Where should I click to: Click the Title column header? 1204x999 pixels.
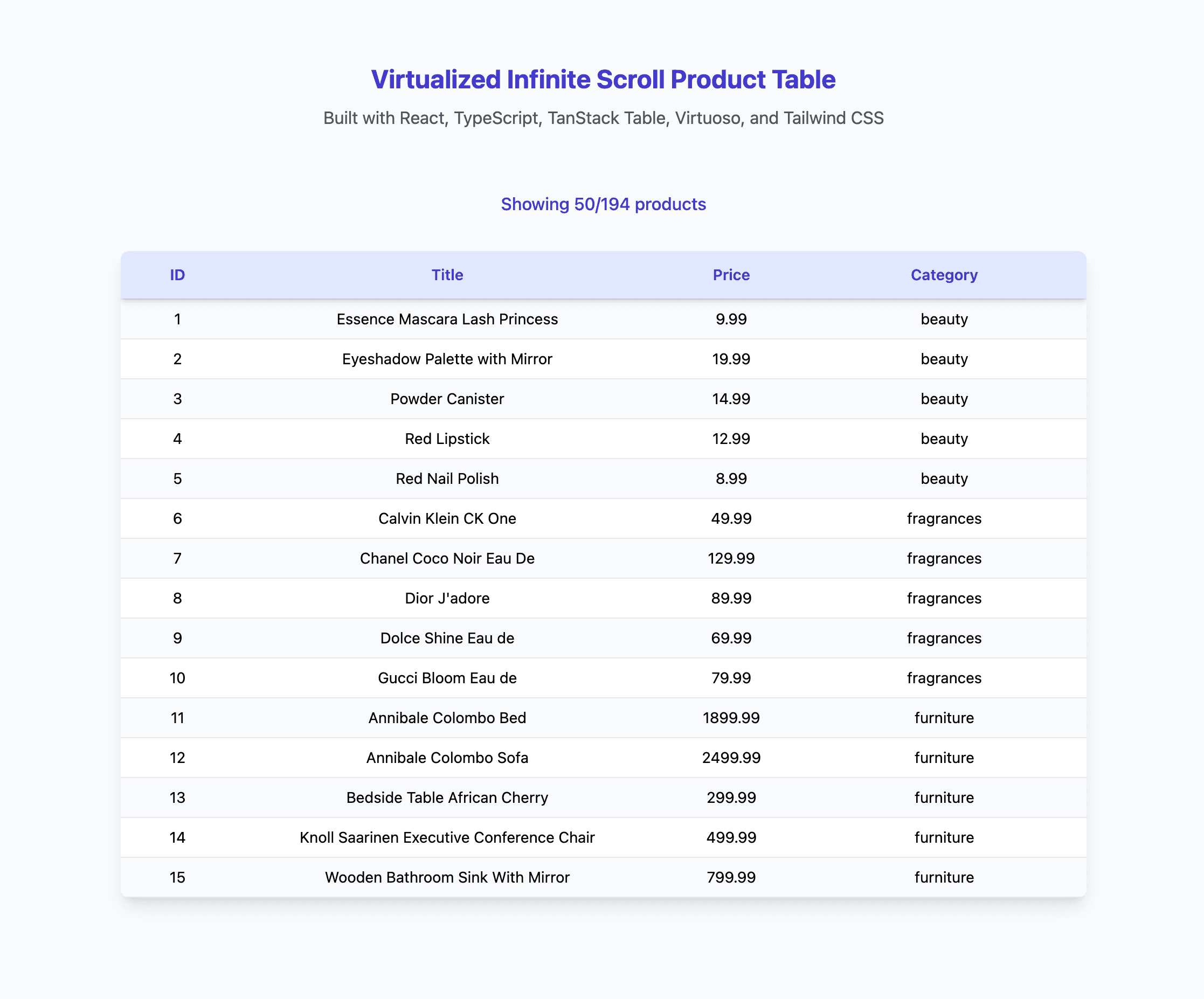447,275
